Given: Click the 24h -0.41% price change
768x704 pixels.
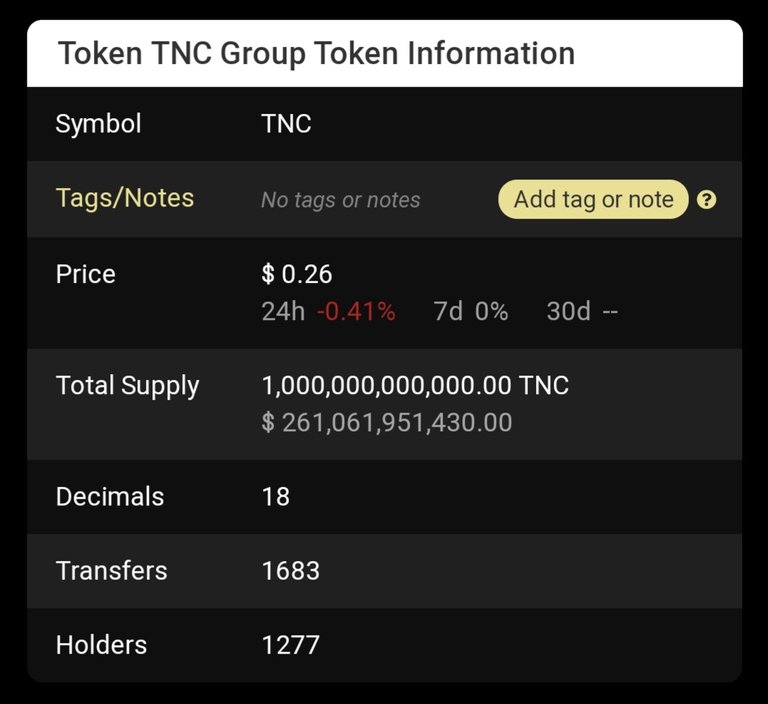Looking at the screenshot, I should pos(328,312).
